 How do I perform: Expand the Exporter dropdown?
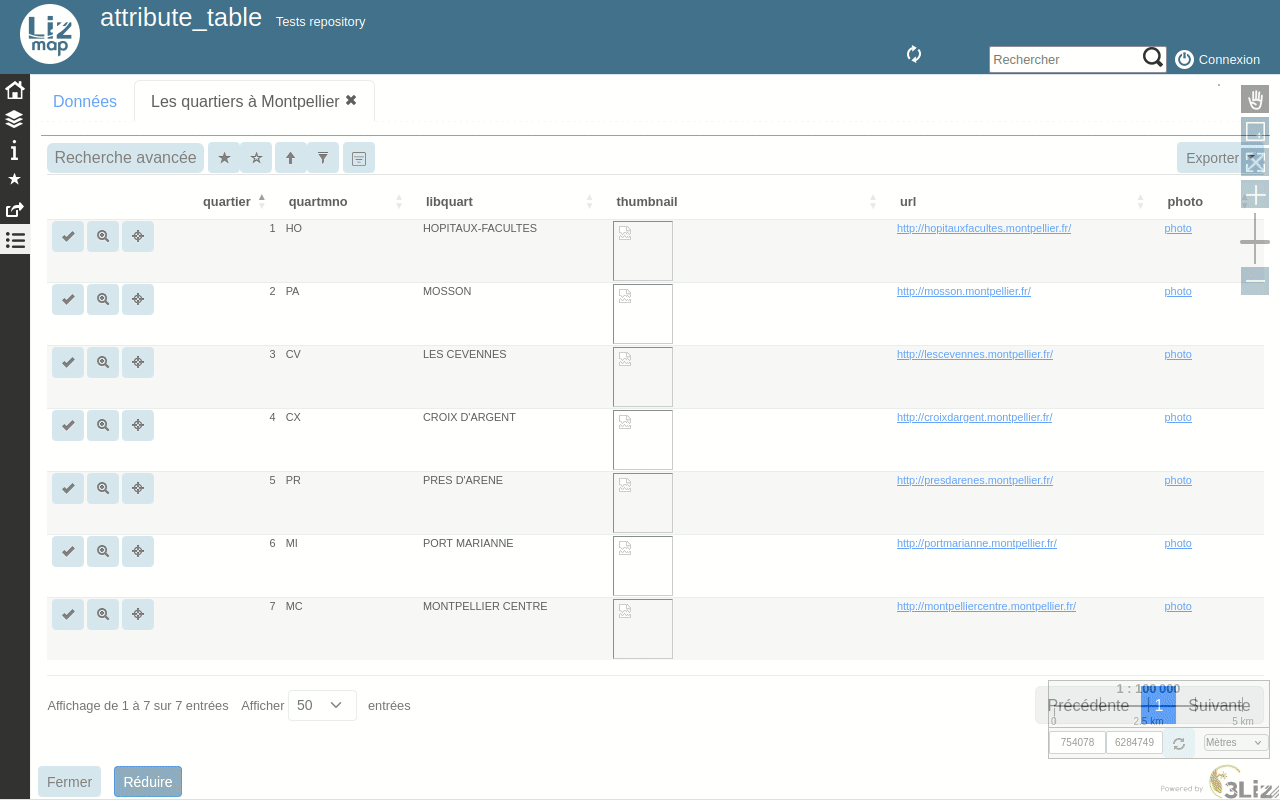tap(1220, 158)
